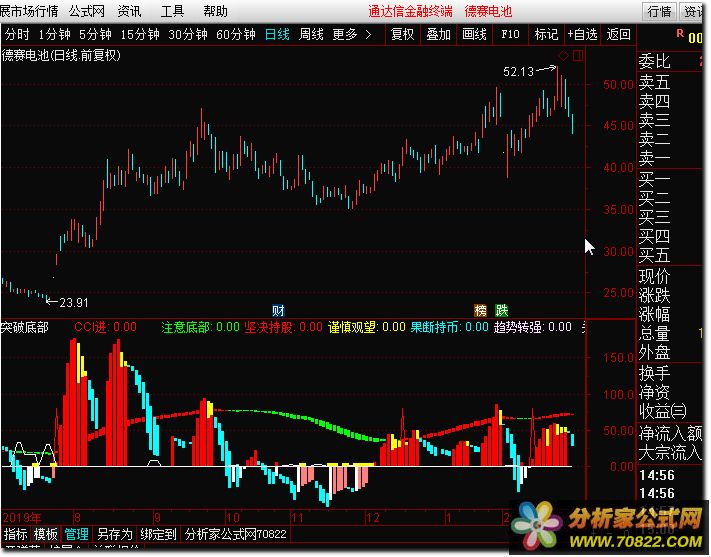Viewport: 711px width, 557px height.
Task: Open the F10 company info
Action: pos(510,34)
